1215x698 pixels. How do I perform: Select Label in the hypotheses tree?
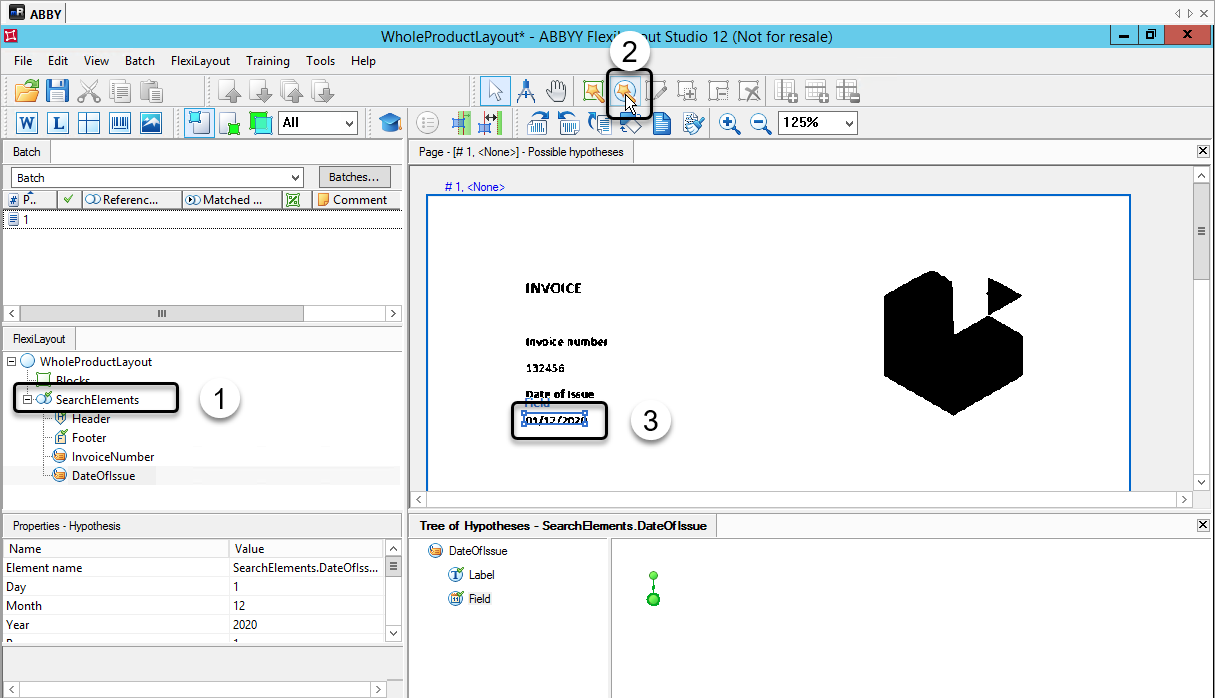click(x=482, y=575)
